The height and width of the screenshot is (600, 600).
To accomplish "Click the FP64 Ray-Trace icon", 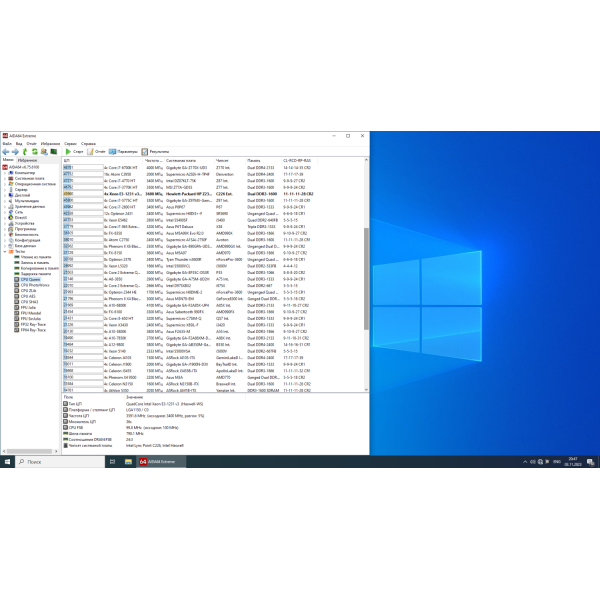I will pyautogui.click(x=17, y=330).
